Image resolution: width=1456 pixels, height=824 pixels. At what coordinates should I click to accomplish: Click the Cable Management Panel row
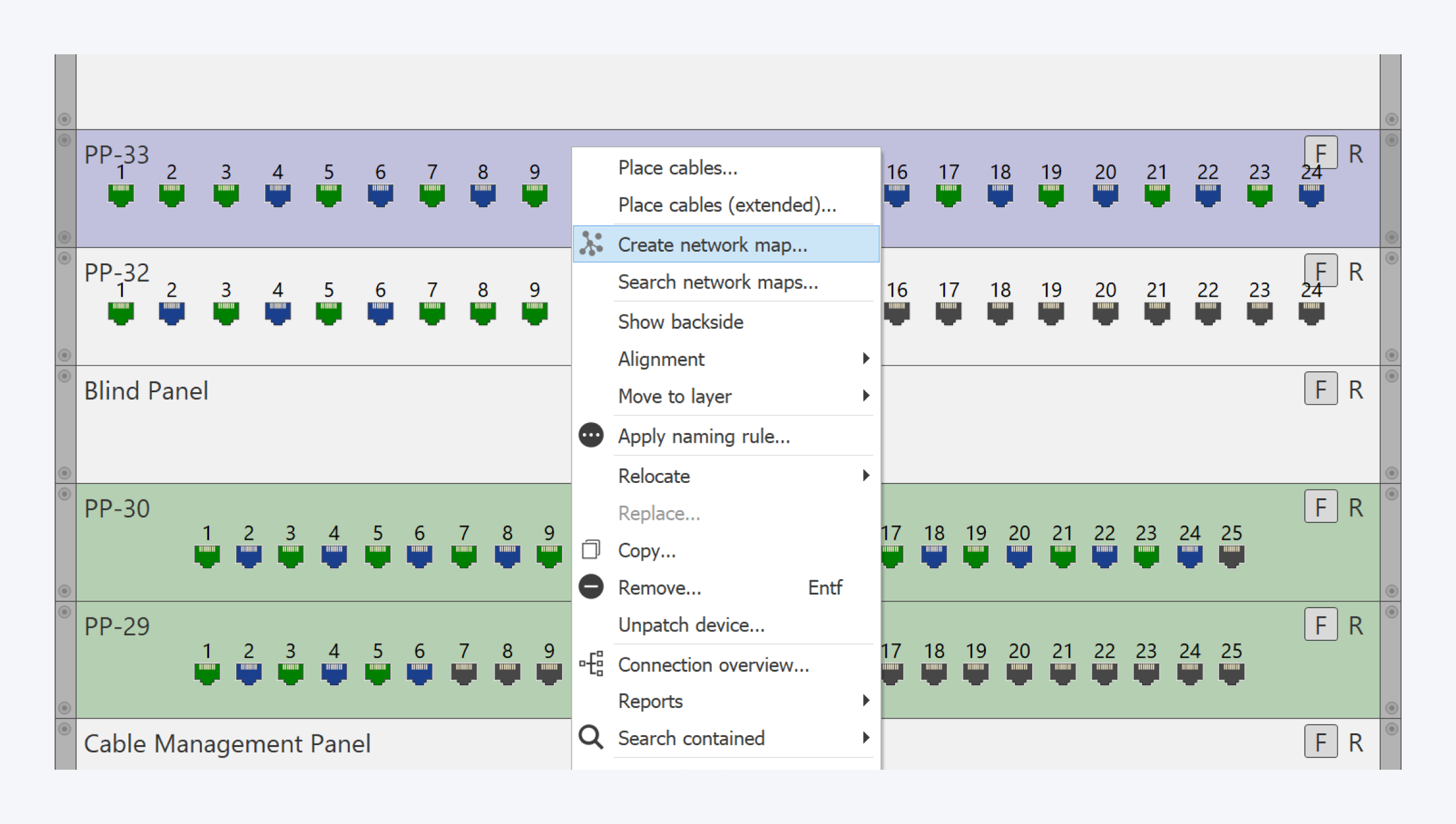tap(227, 743)
